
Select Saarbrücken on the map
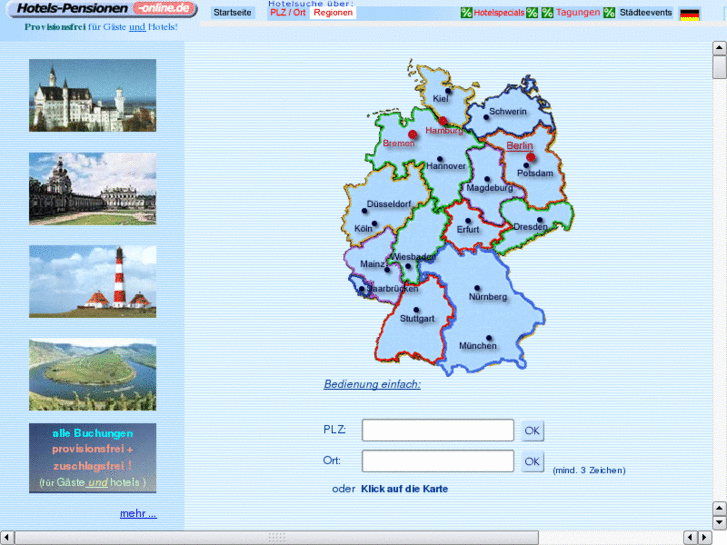[x=392, y=289]
